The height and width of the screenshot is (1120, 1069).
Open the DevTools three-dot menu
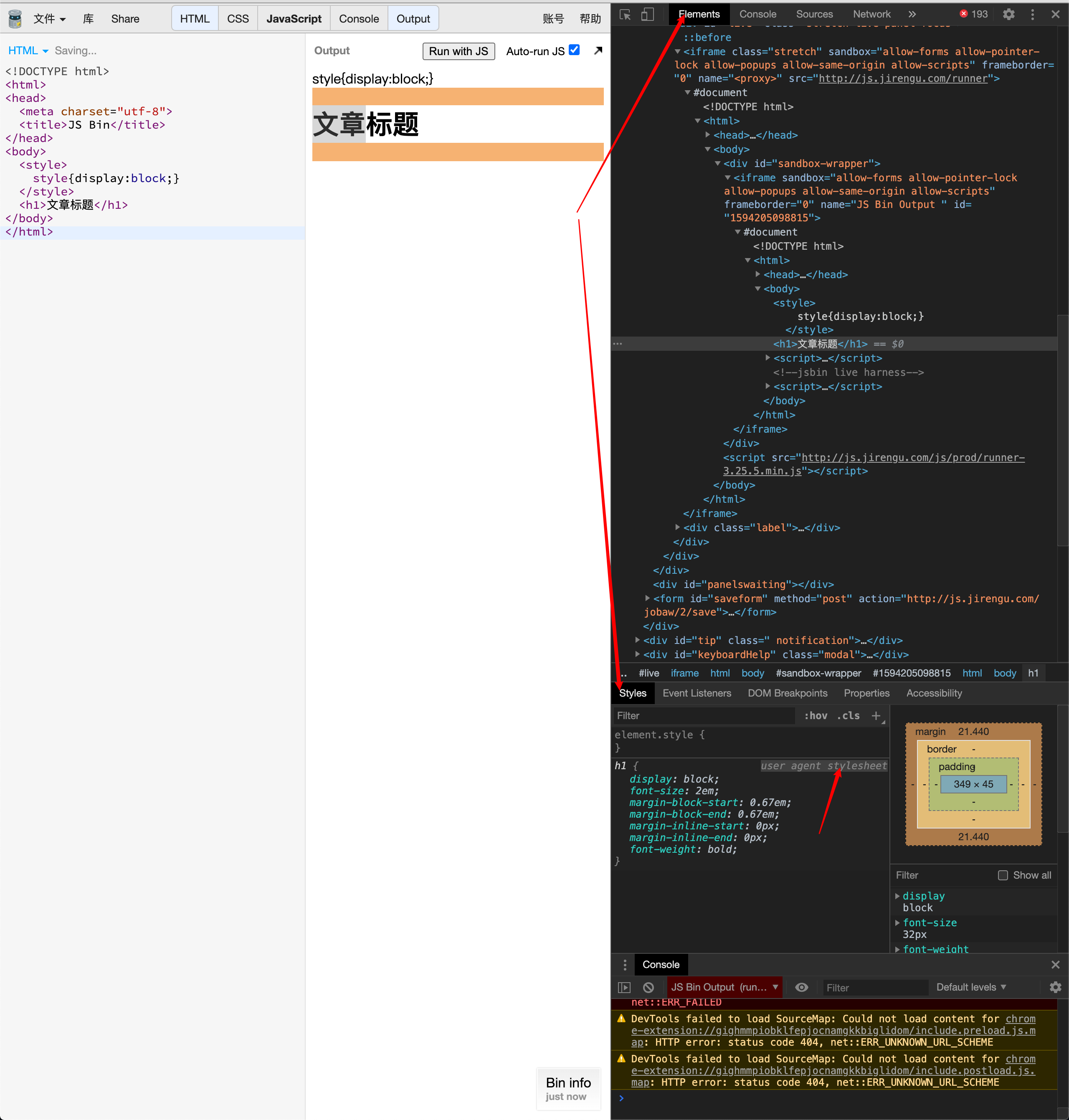[x=1033, y=14]
